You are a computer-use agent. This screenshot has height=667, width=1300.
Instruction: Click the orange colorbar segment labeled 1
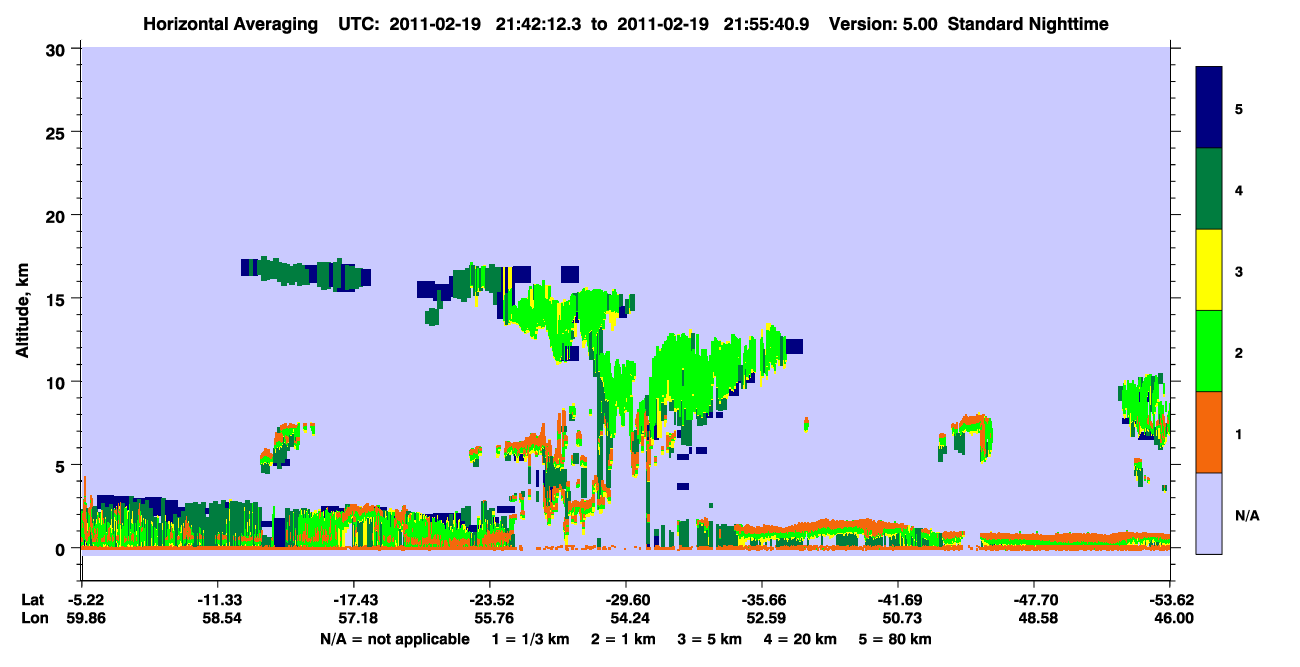(x=1209, y=432)
